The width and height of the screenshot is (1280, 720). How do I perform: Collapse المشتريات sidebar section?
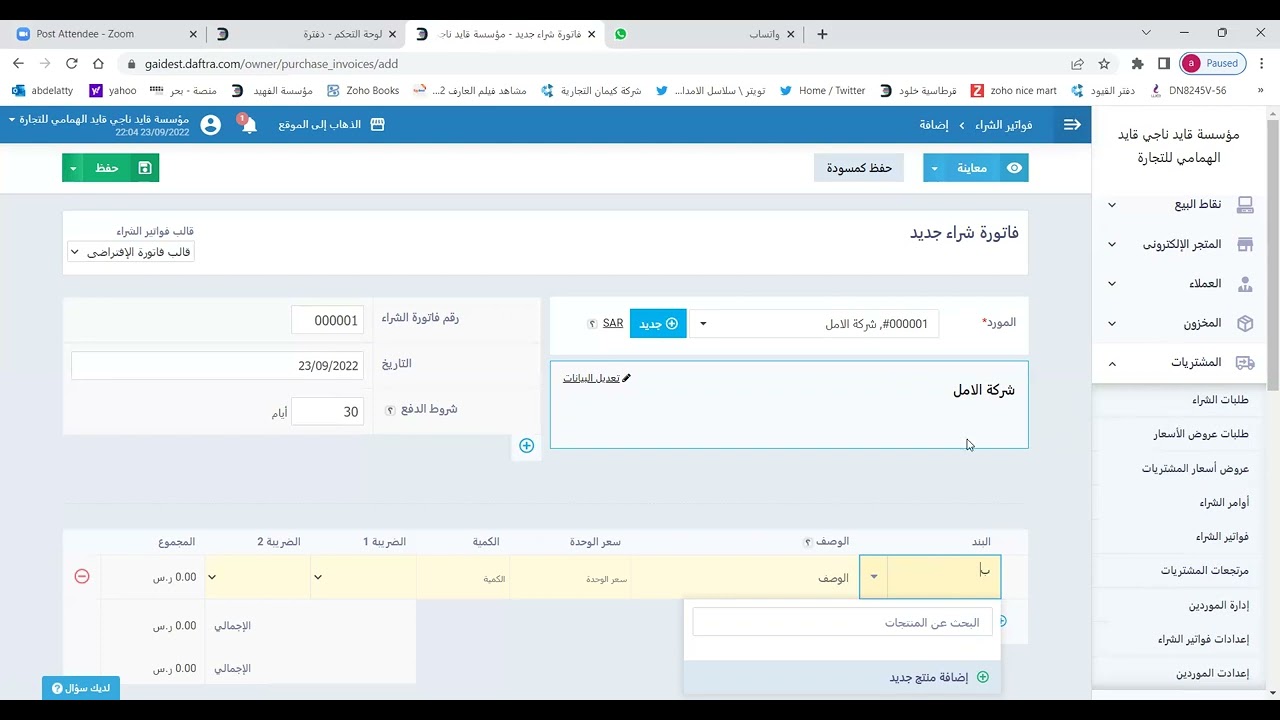coord(1180,362)
